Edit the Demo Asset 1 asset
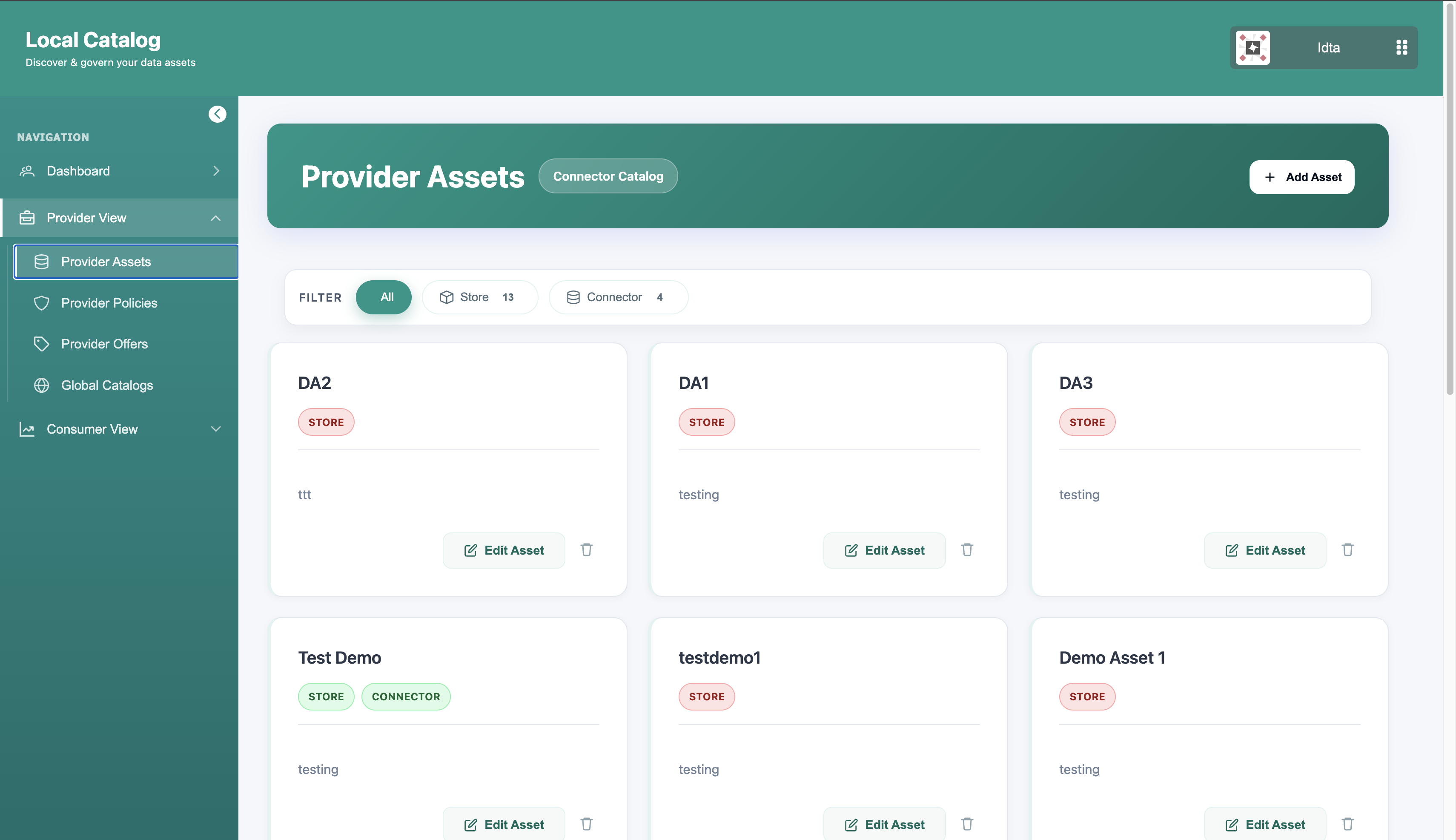Screen dimensions: 1456x840 pos(1264,824)
